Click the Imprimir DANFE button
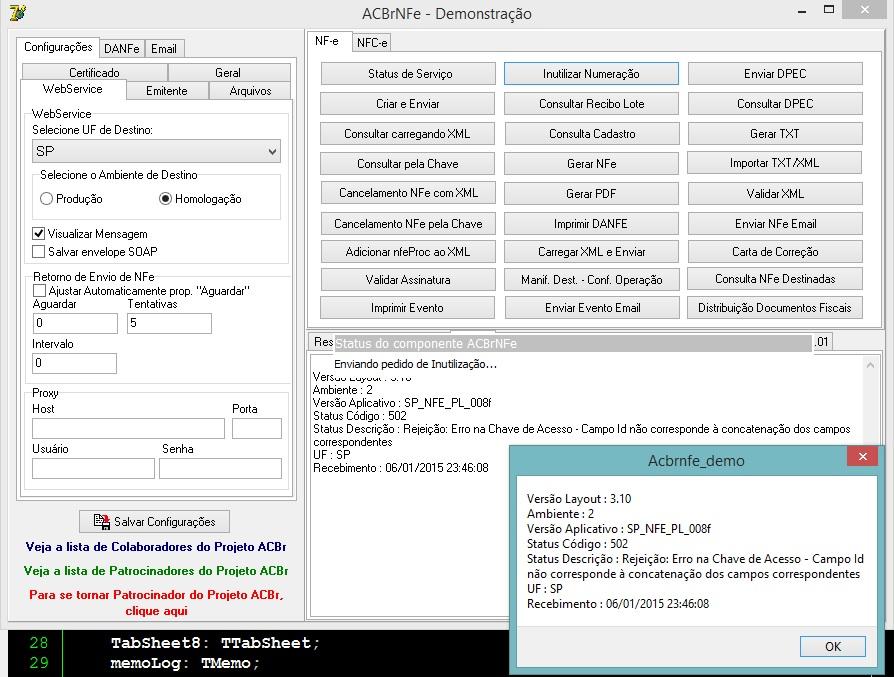 point(592,224)
